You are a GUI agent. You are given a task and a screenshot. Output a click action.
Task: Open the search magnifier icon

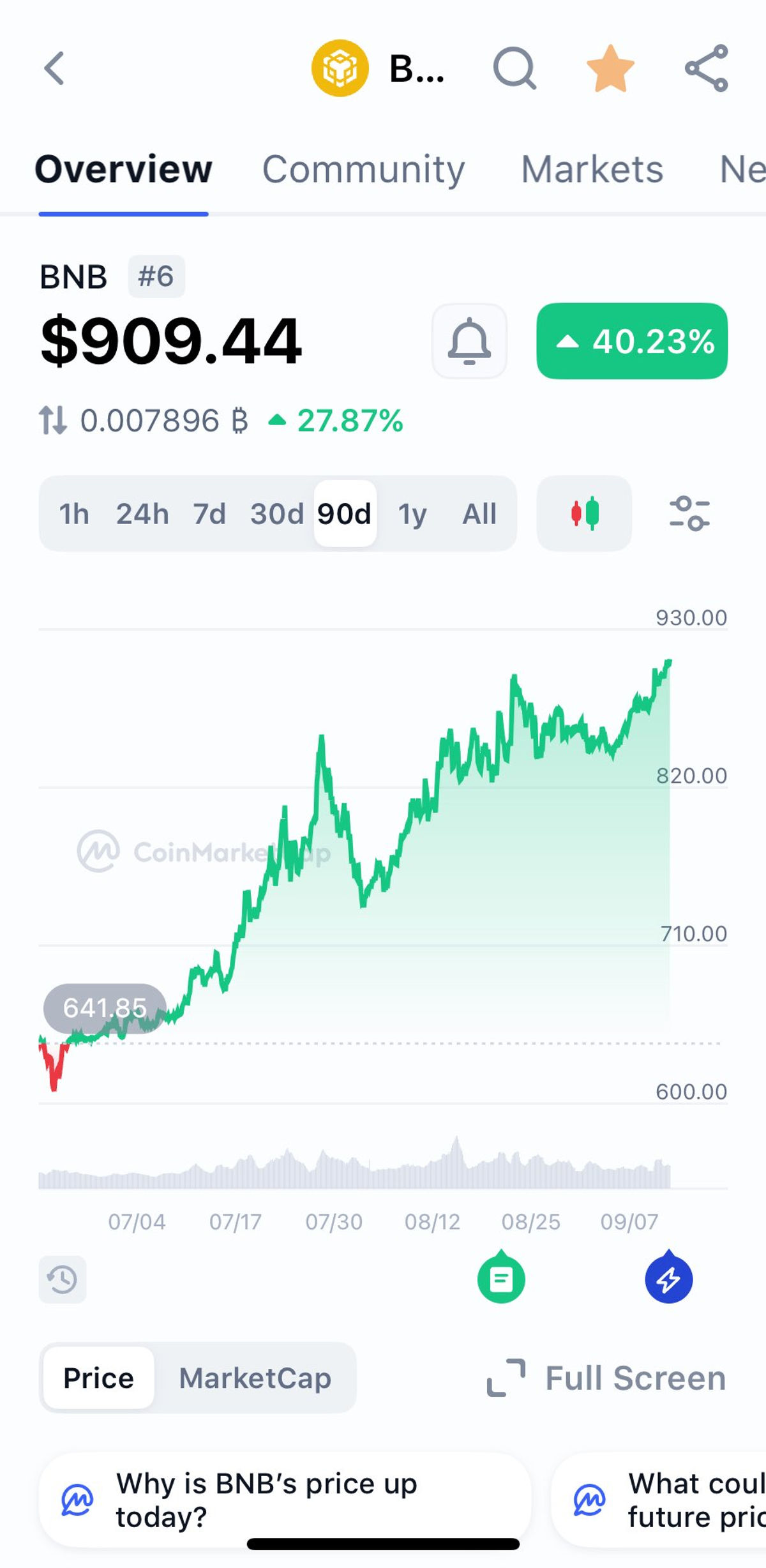[514, 68]
